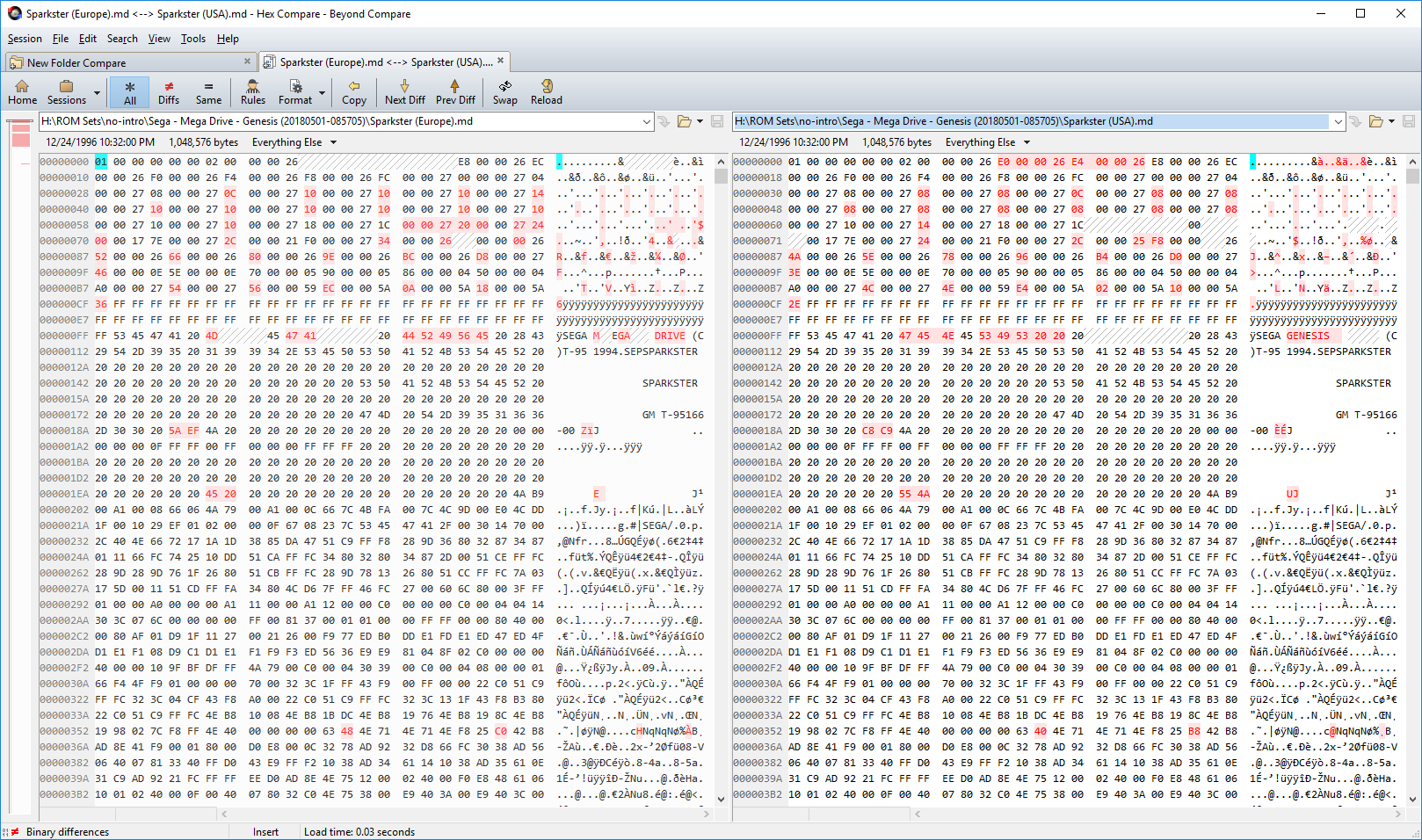Jump to Prev Diff
The width and height of the screenshot is (1422, 840).
click(455, 92)
